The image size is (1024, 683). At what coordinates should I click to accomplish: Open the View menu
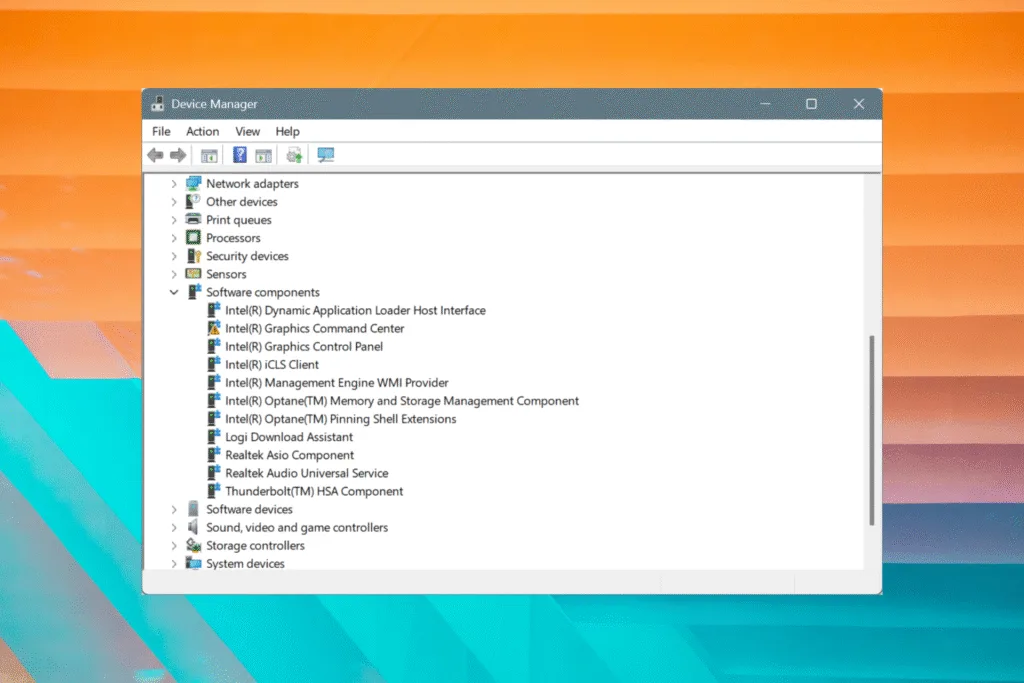(x=248, y=131)
